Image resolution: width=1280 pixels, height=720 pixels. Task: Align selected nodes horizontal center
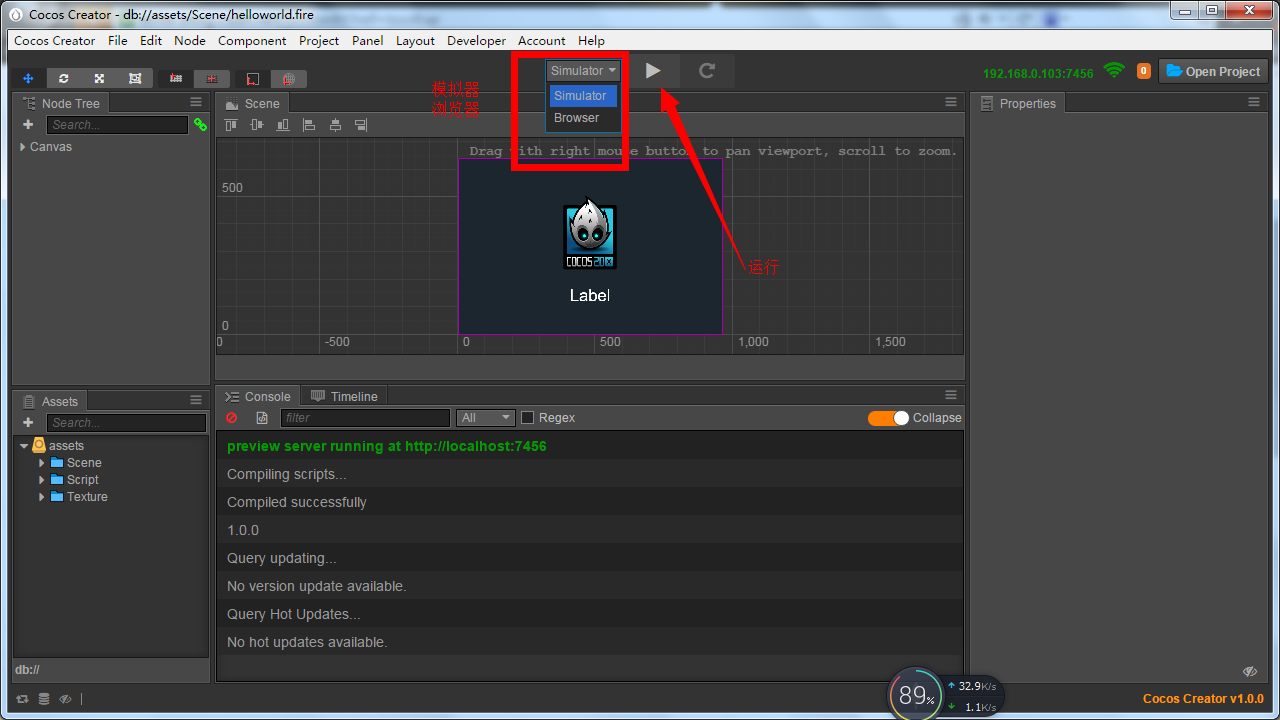[x=335, y=125]
